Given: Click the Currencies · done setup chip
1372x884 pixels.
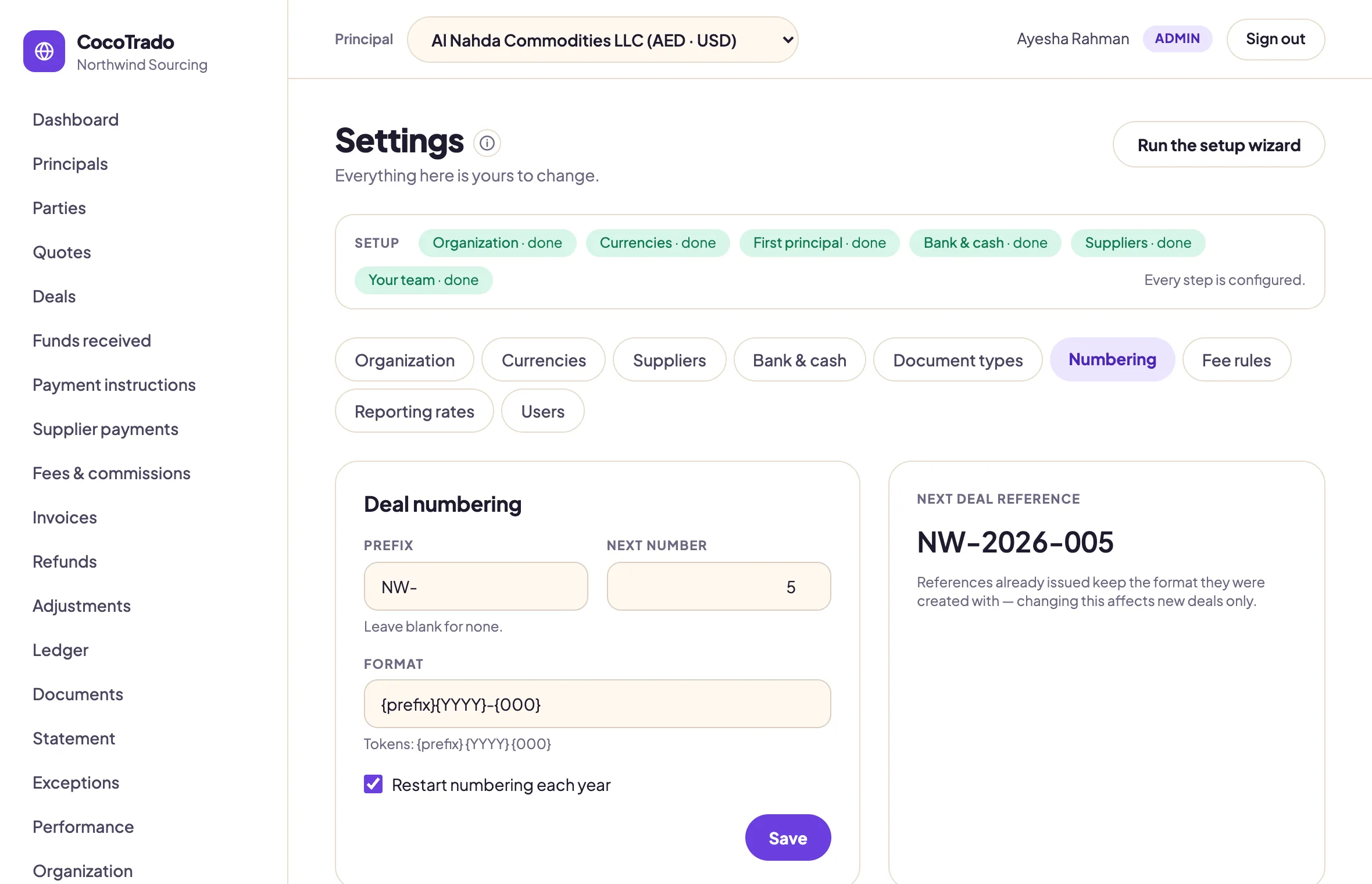Looking at the screenshot, I should [658, 243].
